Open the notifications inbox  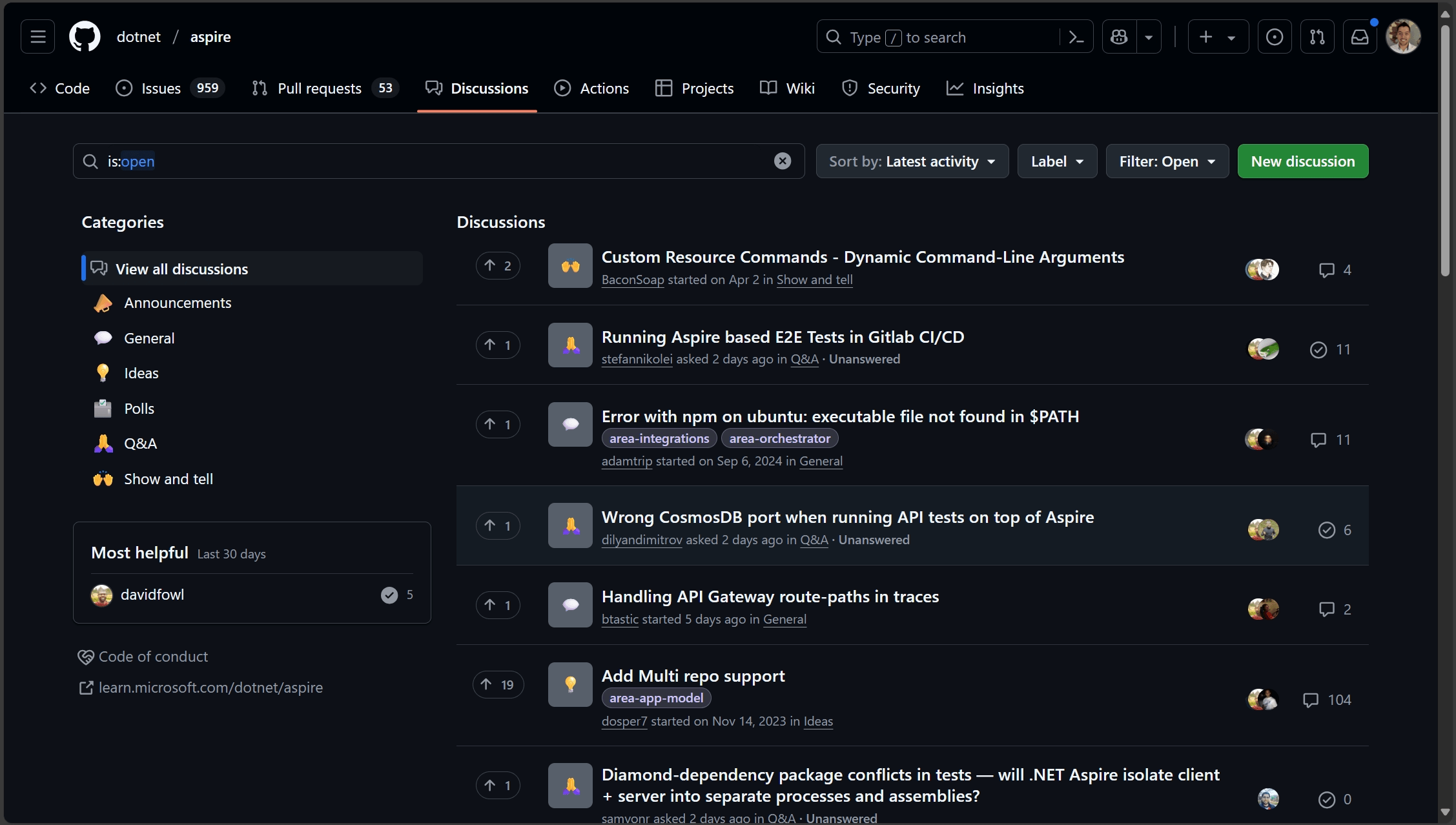1360,37
